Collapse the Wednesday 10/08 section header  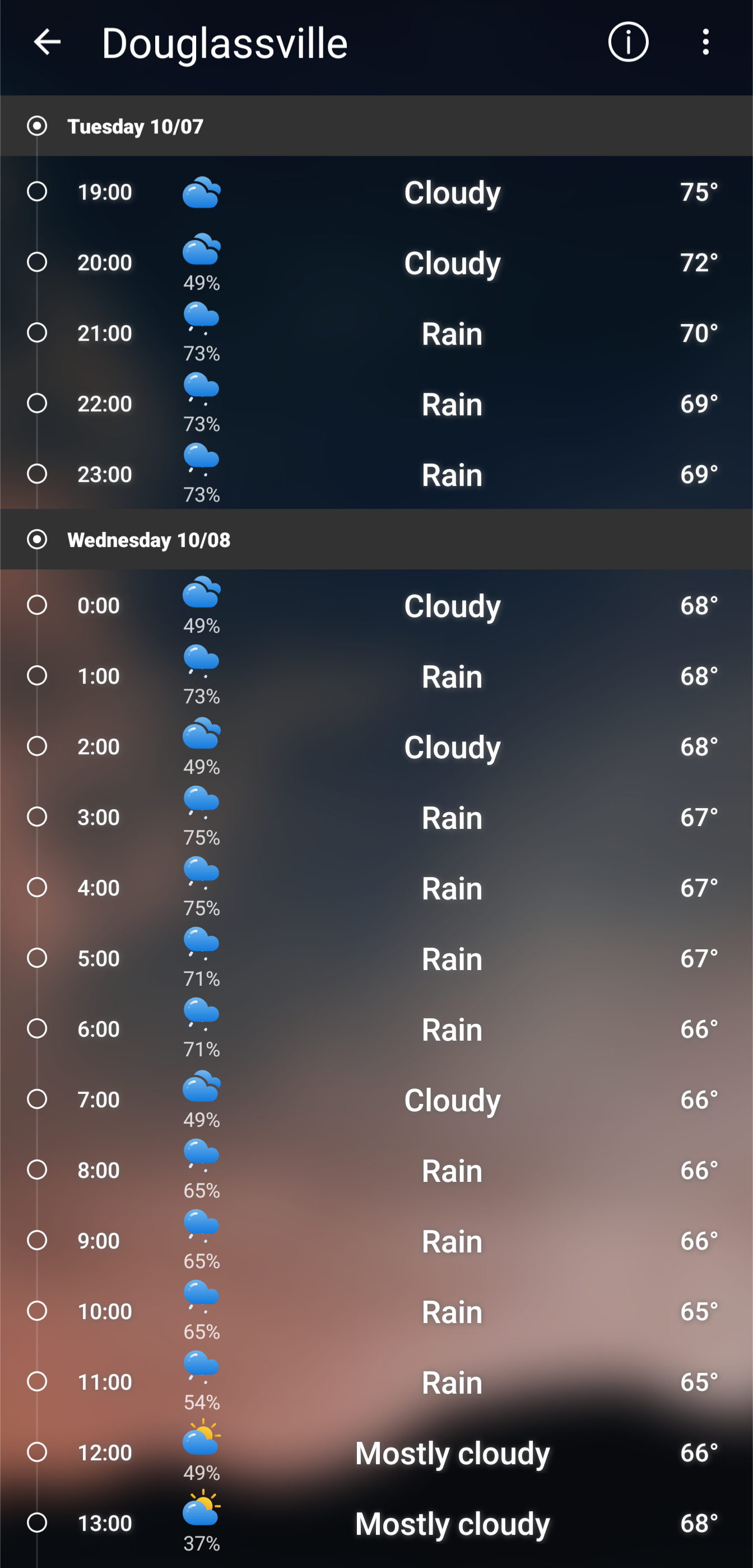pos(376,539)
